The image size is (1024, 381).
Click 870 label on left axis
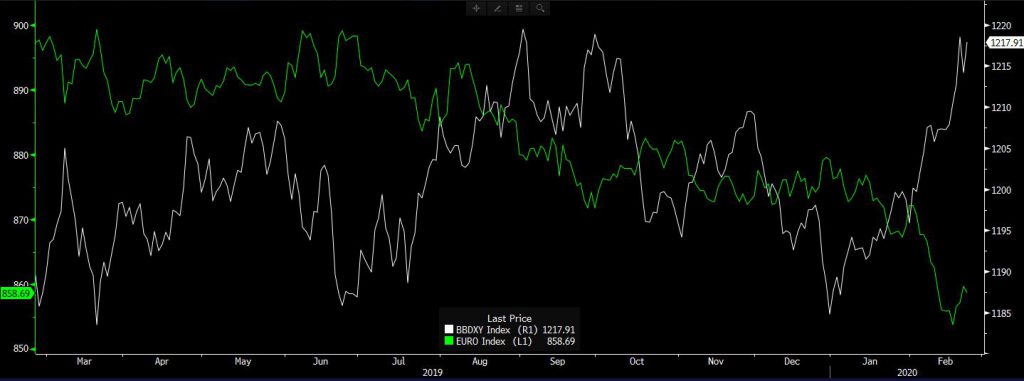point(20,220)
